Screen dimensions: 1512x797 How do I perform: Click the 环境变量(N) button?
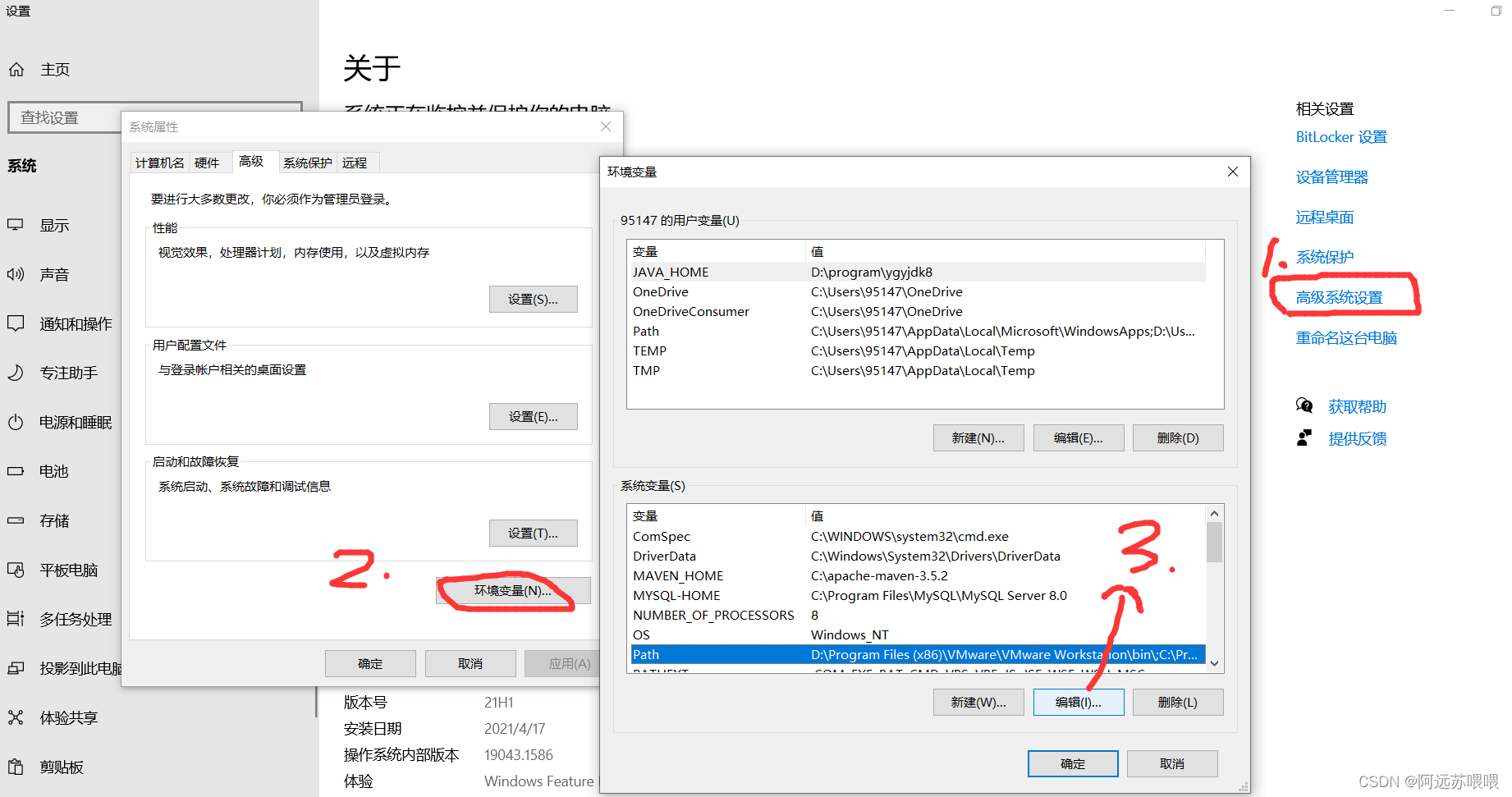[512, 590]
